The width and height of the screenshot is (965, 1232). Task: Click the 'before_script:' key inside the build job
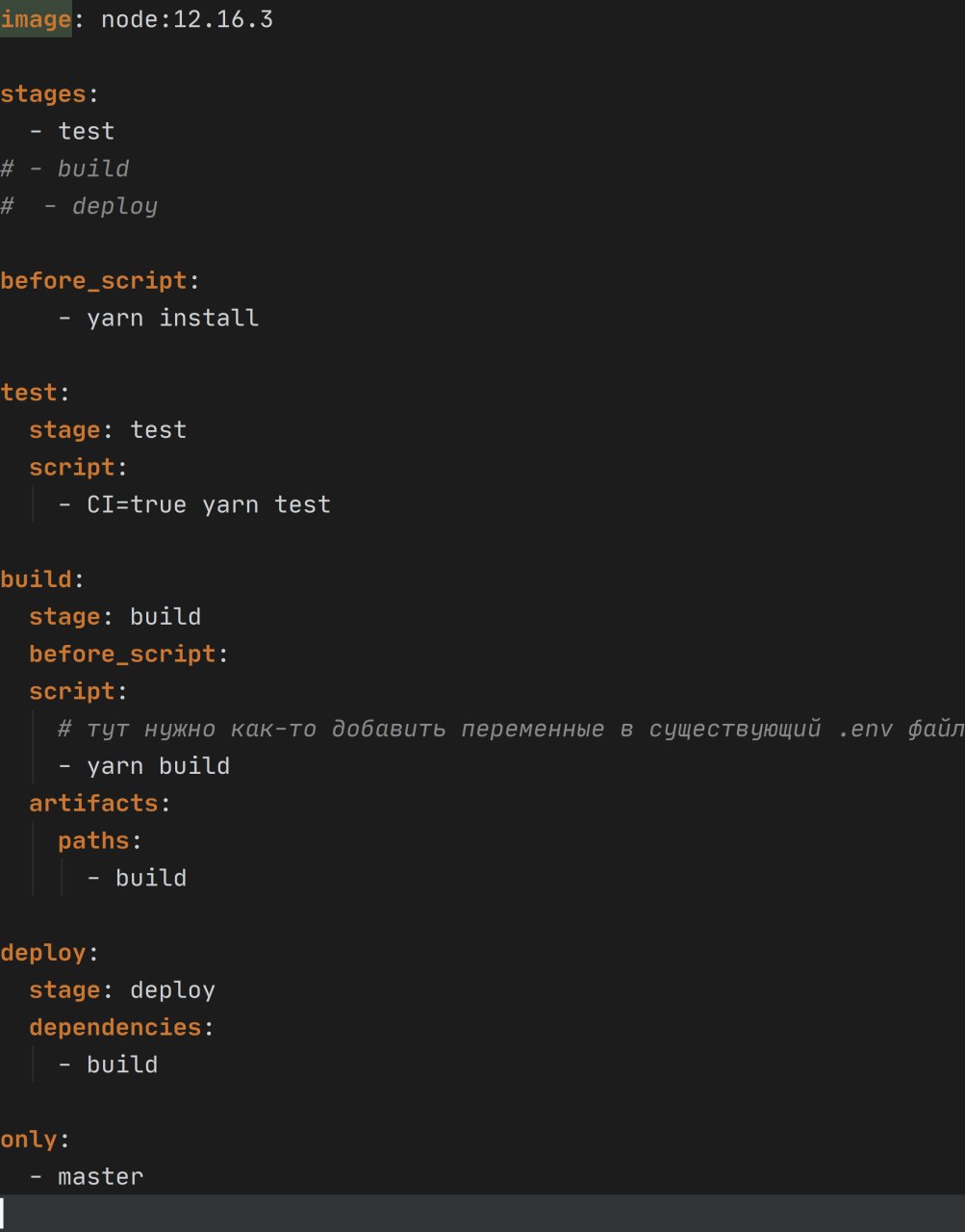tap(129, 654)
